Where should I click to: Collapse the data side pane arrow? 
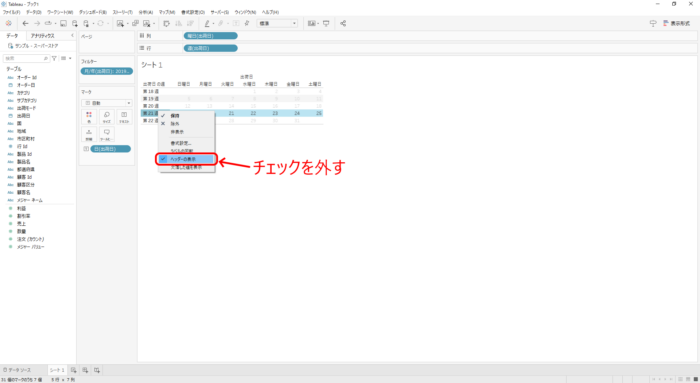coord(72,35)
